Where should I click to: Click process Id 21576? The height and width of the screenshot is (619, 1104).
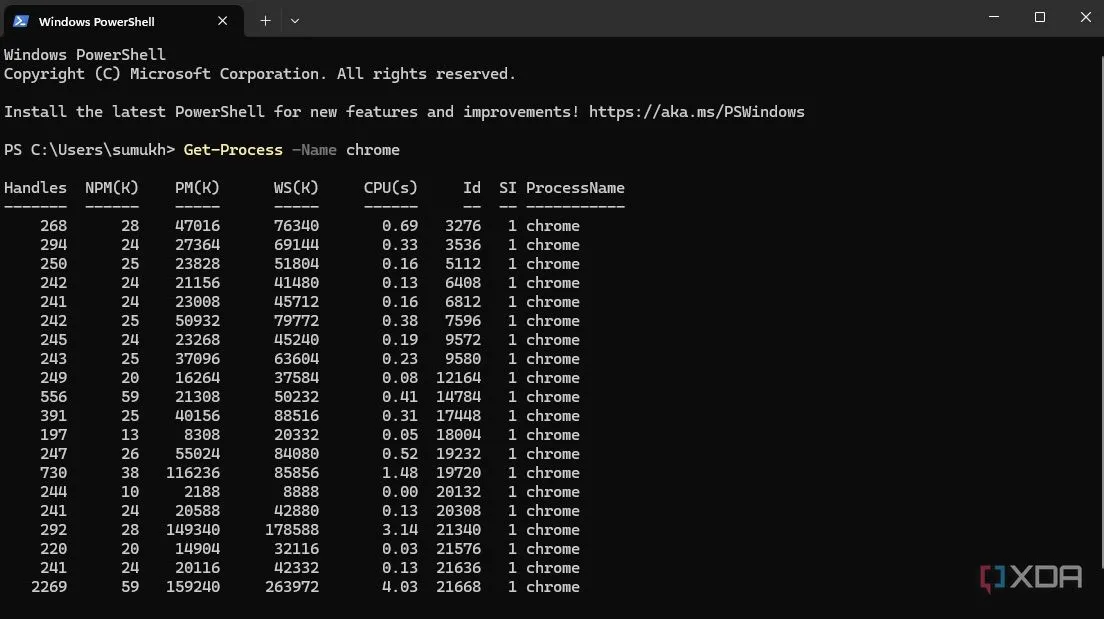click(458, 549)
